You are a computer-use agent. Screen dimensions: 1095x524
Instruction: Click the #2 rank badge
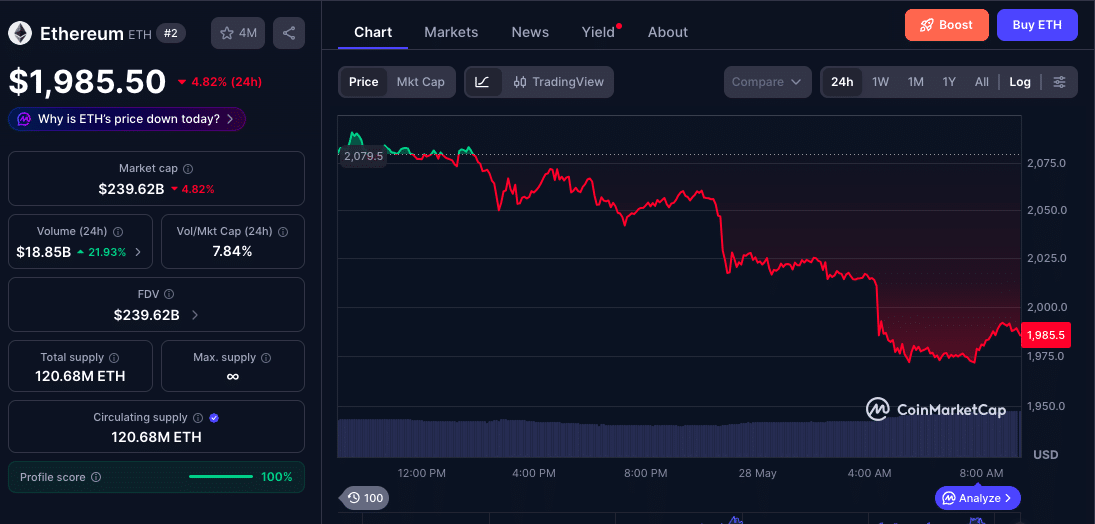(x=171, y=33)
